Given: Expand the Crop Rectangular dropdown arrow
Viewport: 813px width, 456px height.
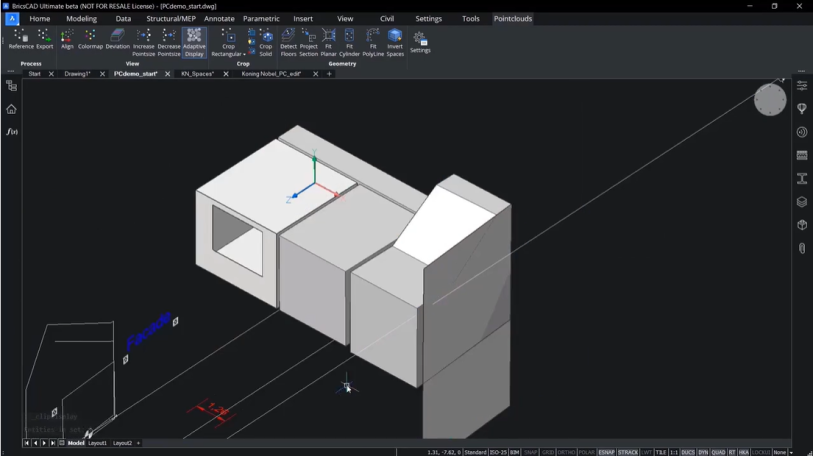Looking at the screenshot, I should tap(245, 54).
